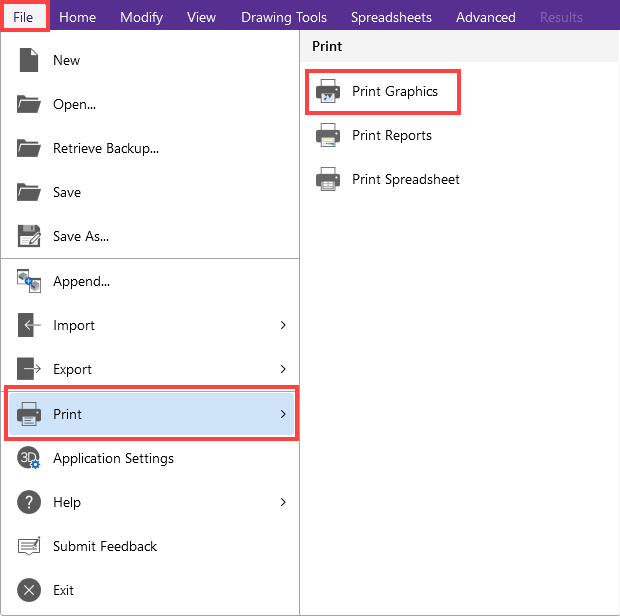Click the Print Graphics printer icon
This screenshot has height=616, width=620.
point(327,92)
